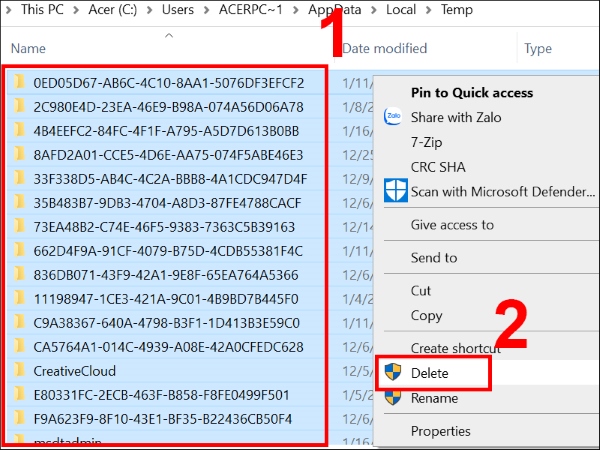Choose Delete from the context menu
This screenshot has width=600, height=450.
click(430, 373)
